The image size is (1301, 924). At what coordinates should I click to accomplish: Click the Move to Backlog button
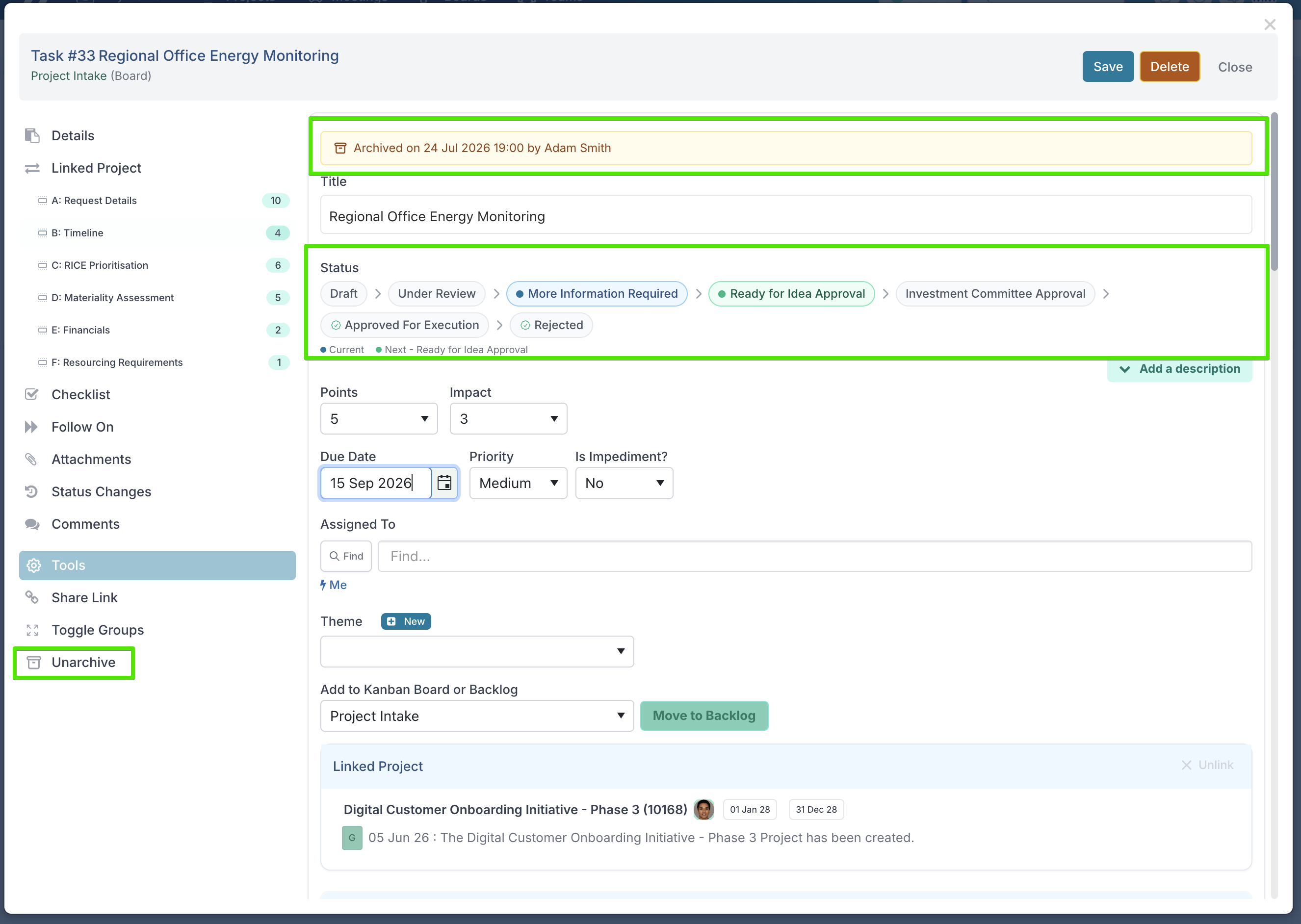[x=704, y=716]
